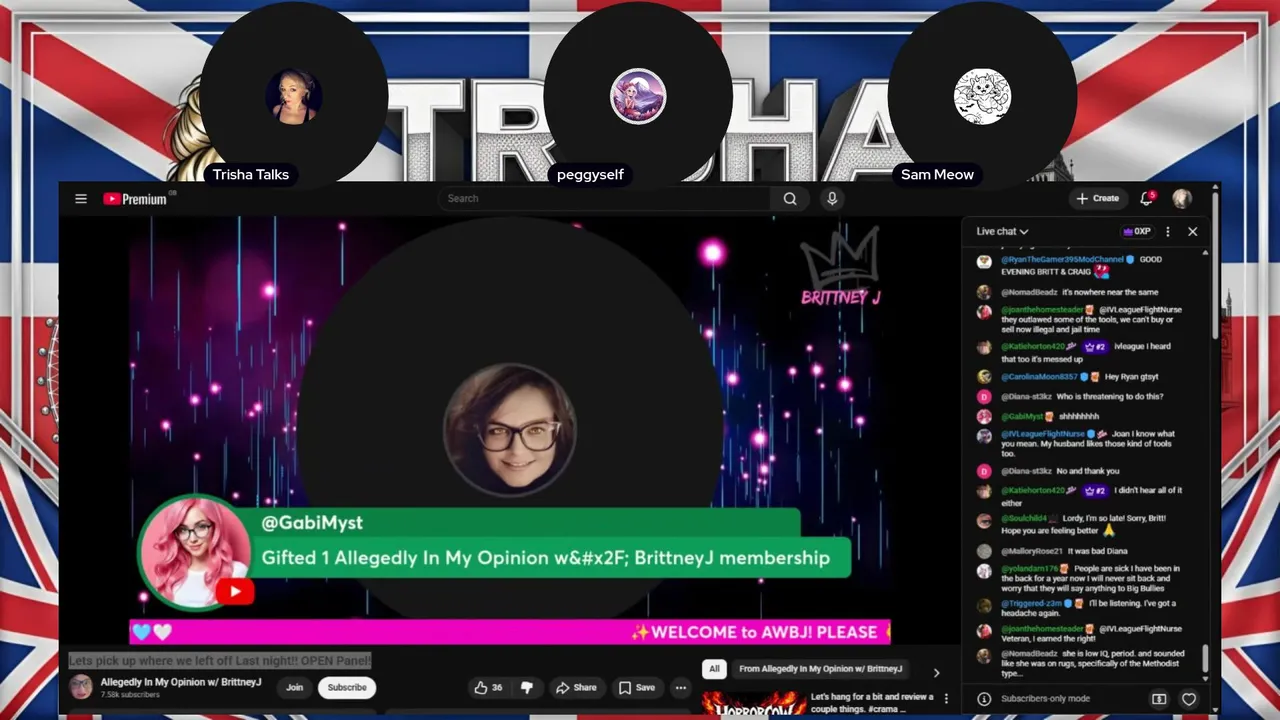
Task: Click @CarolinaMoon8357 chat username
Action: coord(1039,377)
